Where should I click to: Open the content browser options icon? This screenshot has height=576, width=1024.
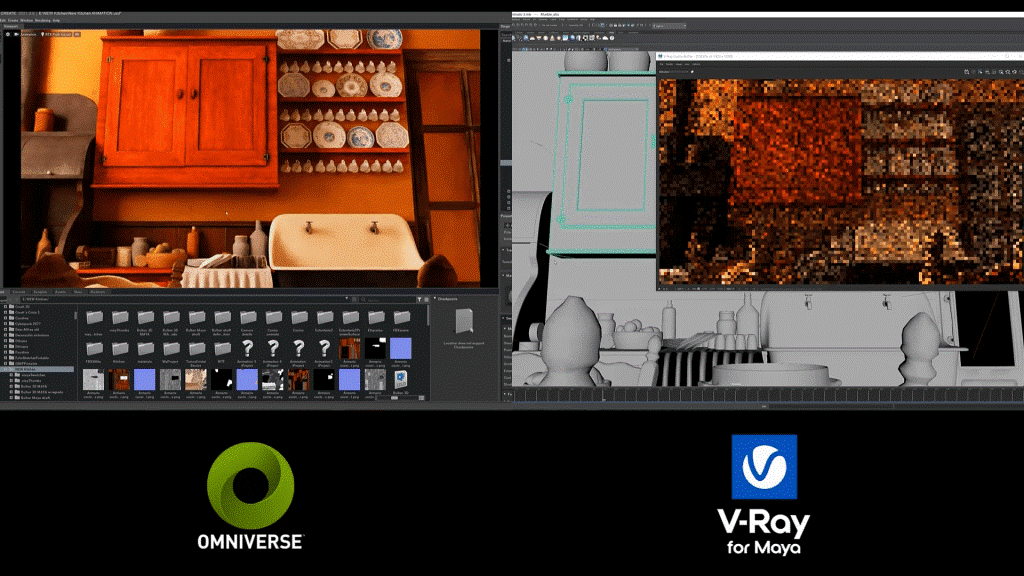[x=426, y=299]
